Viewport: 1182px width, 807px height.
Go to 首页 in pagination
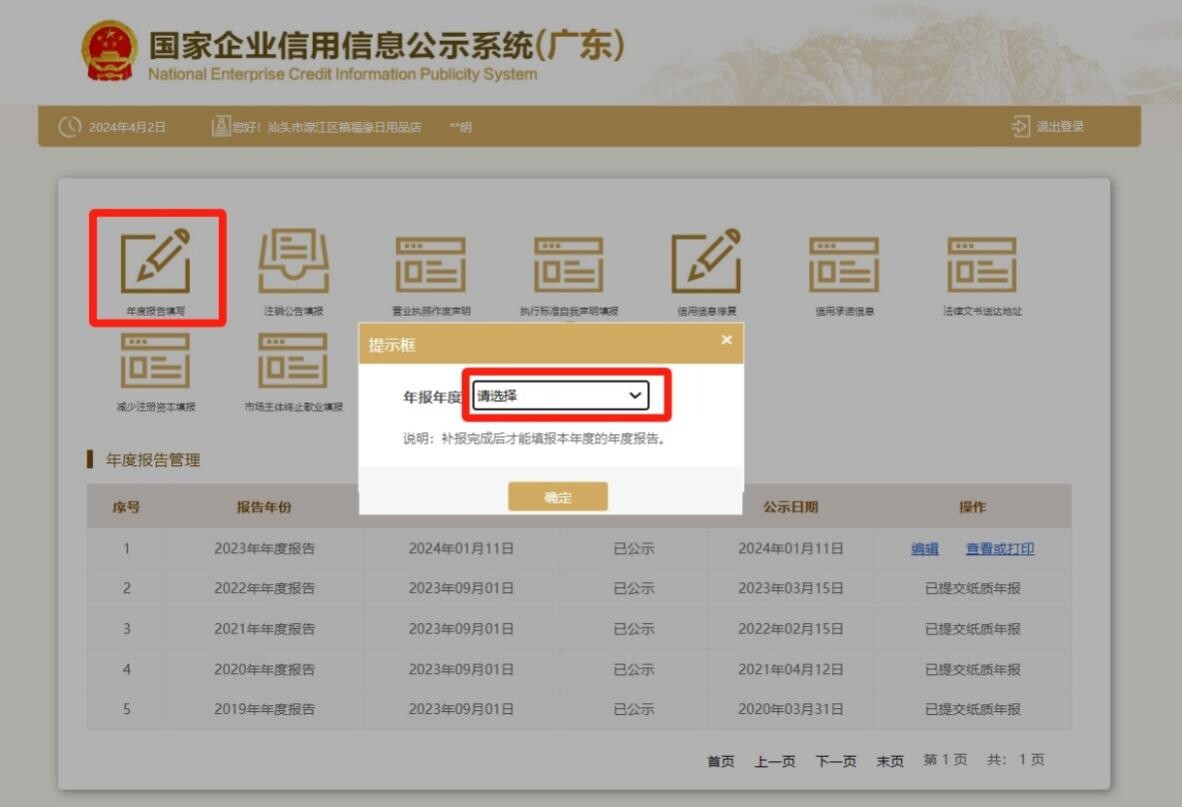(720, 762)
